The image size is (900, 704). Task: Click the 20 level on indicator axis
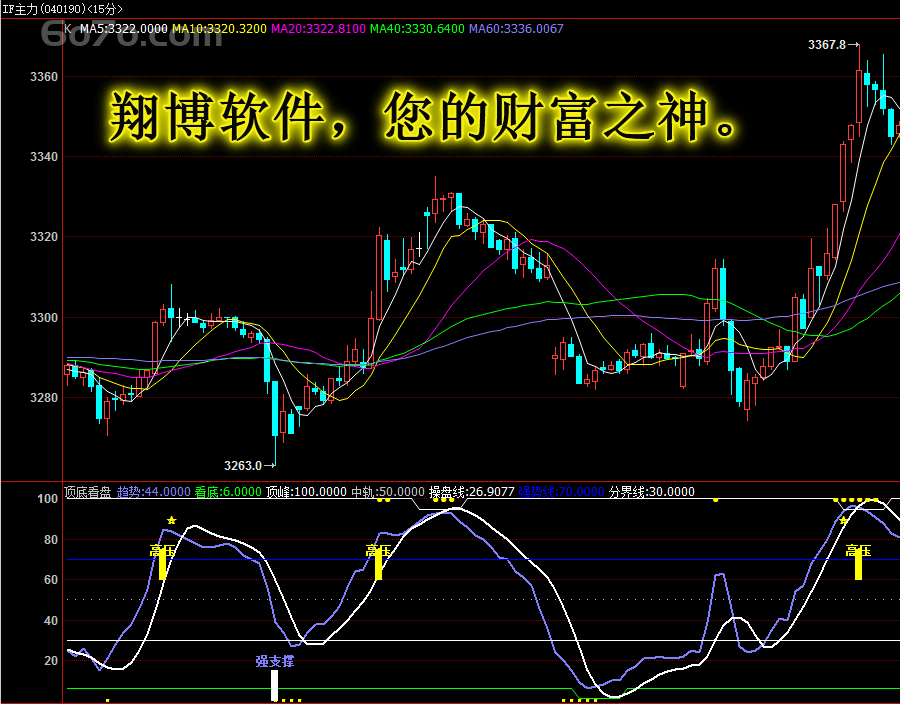(x=51, y=660)
